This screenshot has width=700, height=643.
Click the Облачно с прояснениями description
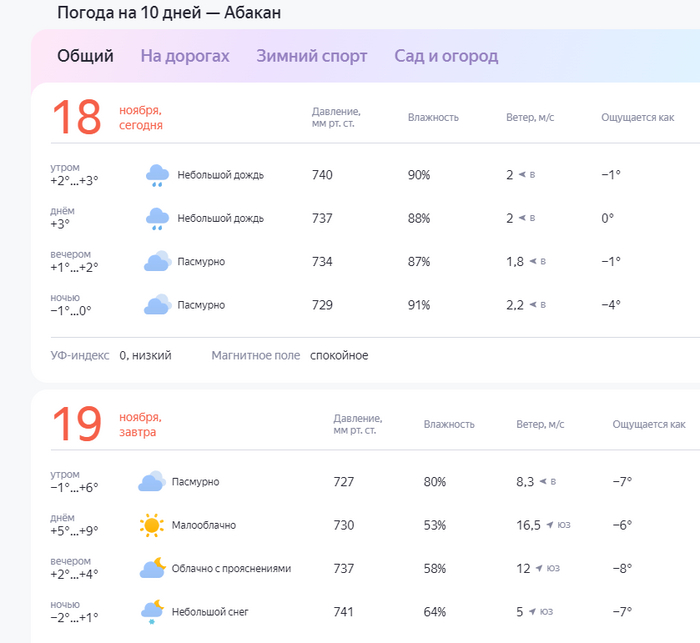(231, 568)
